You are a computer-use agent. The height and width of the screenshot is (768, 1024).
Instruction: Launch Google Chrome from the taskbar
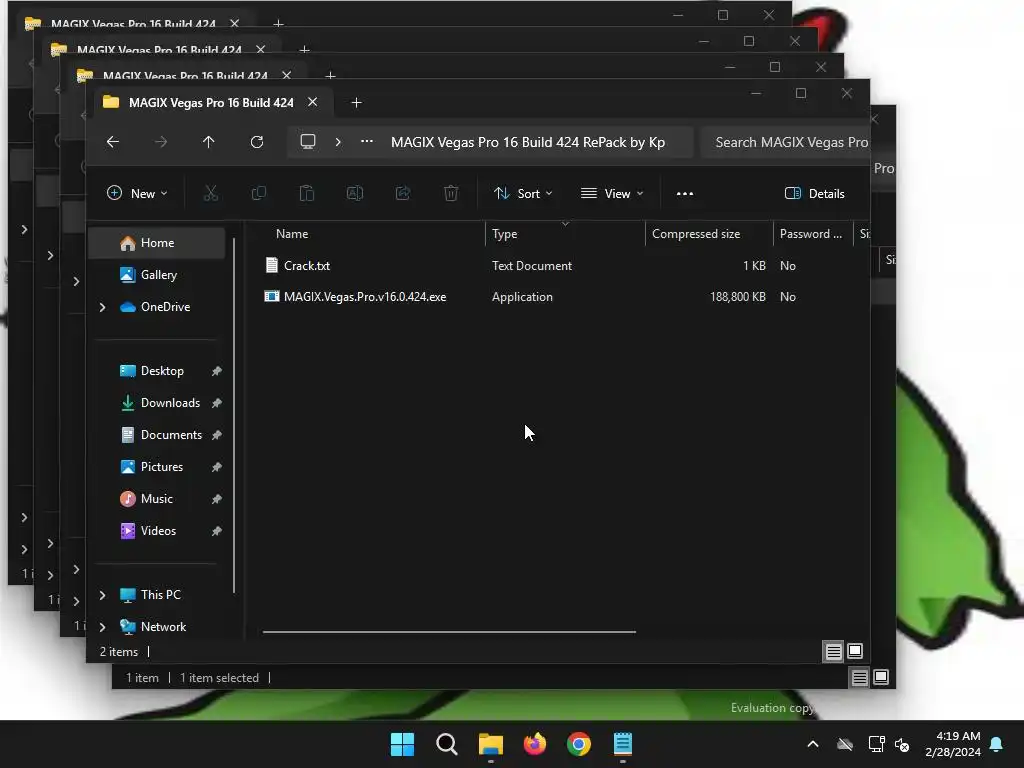[579, 744]
